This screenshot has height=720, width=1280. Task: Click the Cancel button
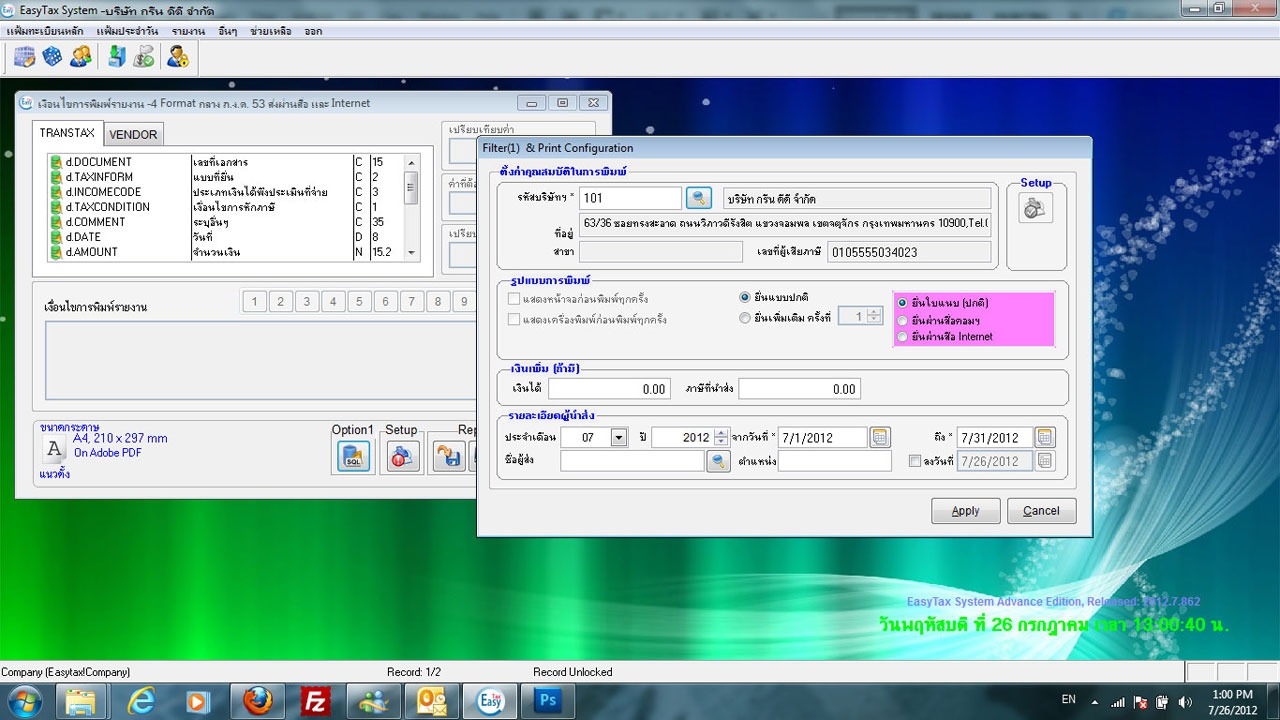1041,511
